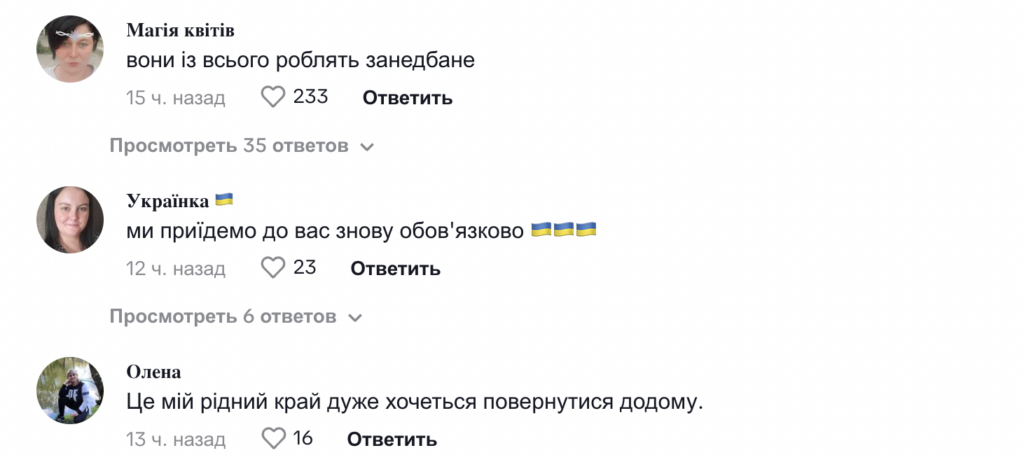Expand "Просмотреть 6 ответов" replies

tap(235, 317)
